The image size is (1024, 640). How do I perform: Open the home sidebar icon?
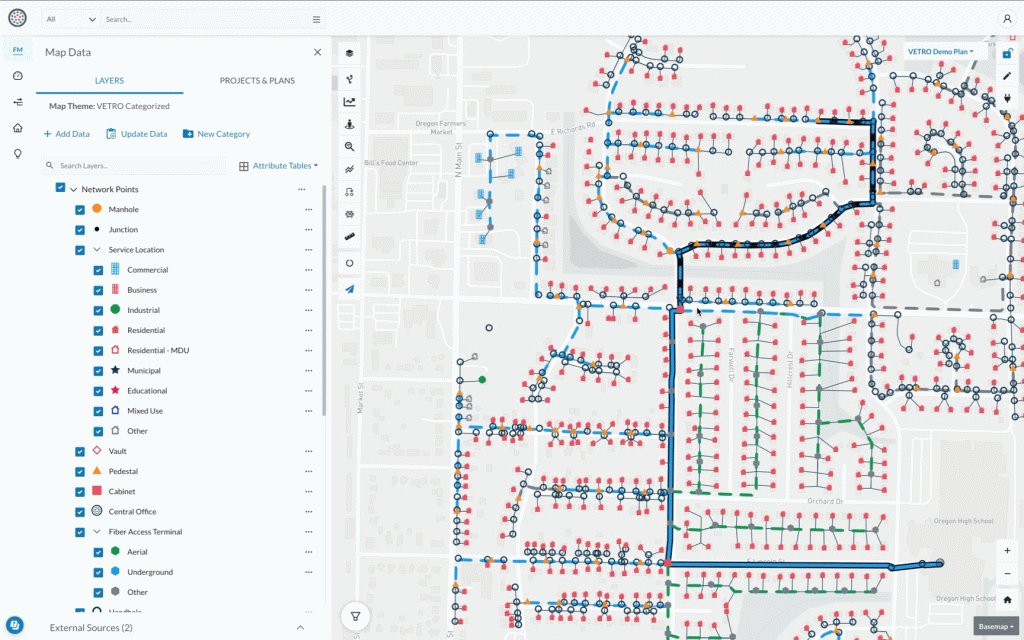tap(18, 128)
